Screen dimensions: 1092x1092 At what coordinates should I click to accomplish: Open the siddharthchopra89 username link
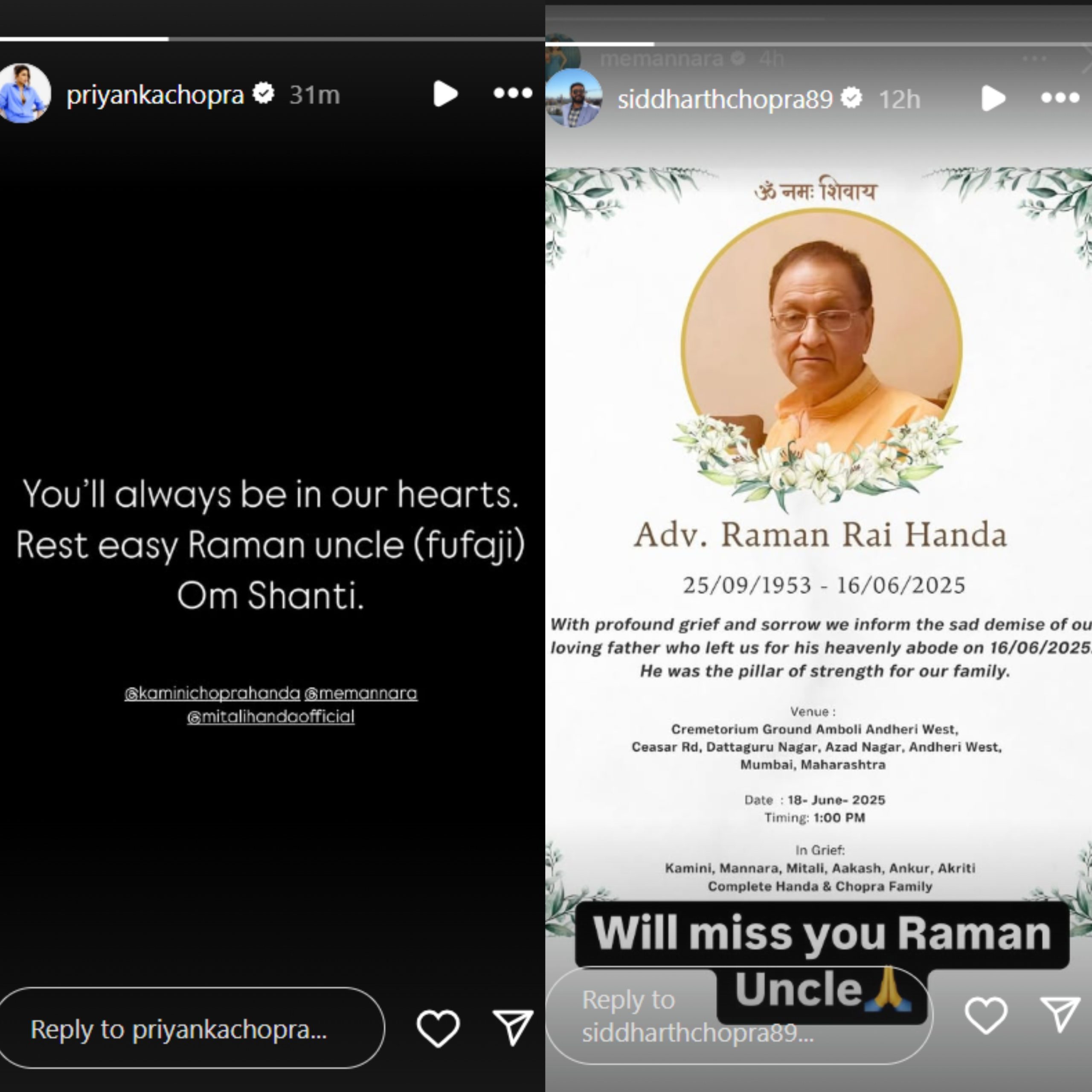pyautogui.click(x=725, y=99)
